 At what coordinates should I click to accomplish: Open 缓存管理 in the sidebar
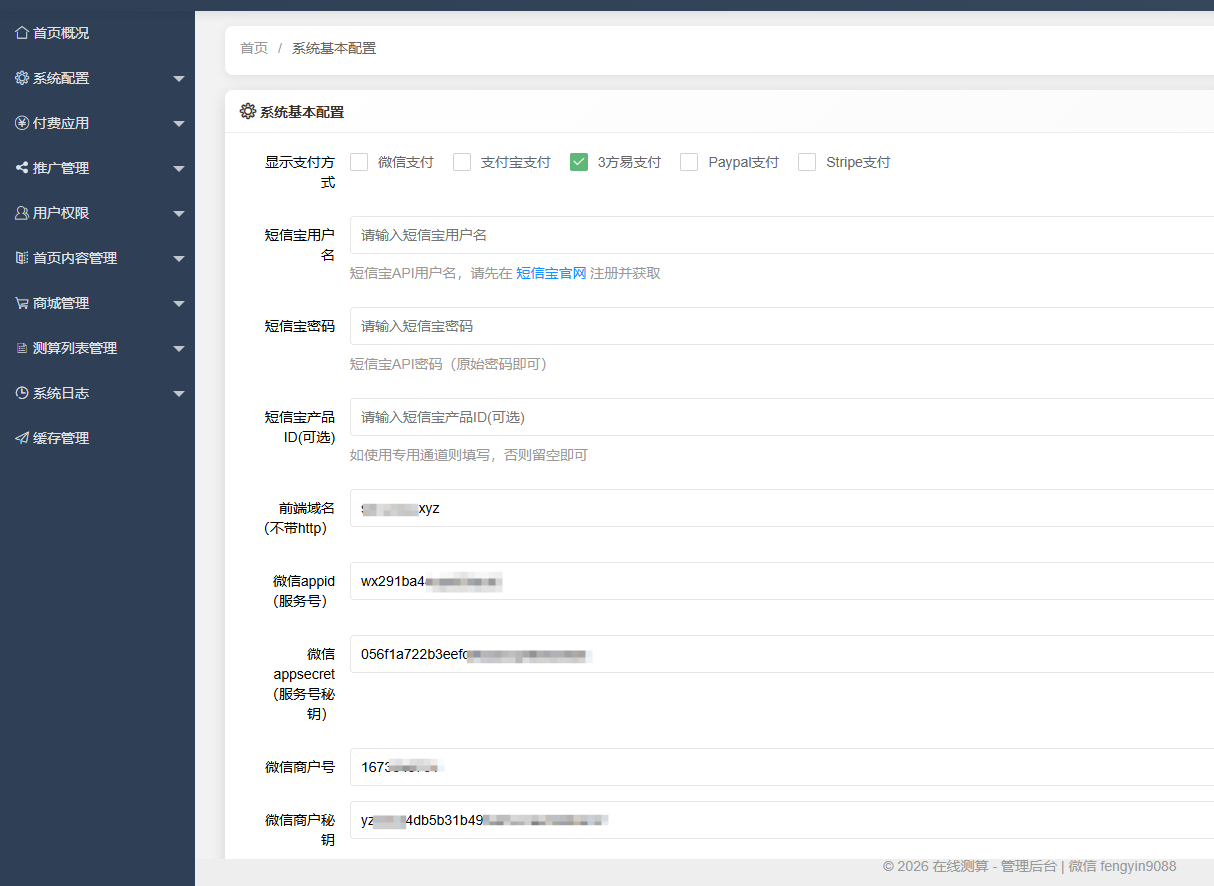click(x=97, y=438)
